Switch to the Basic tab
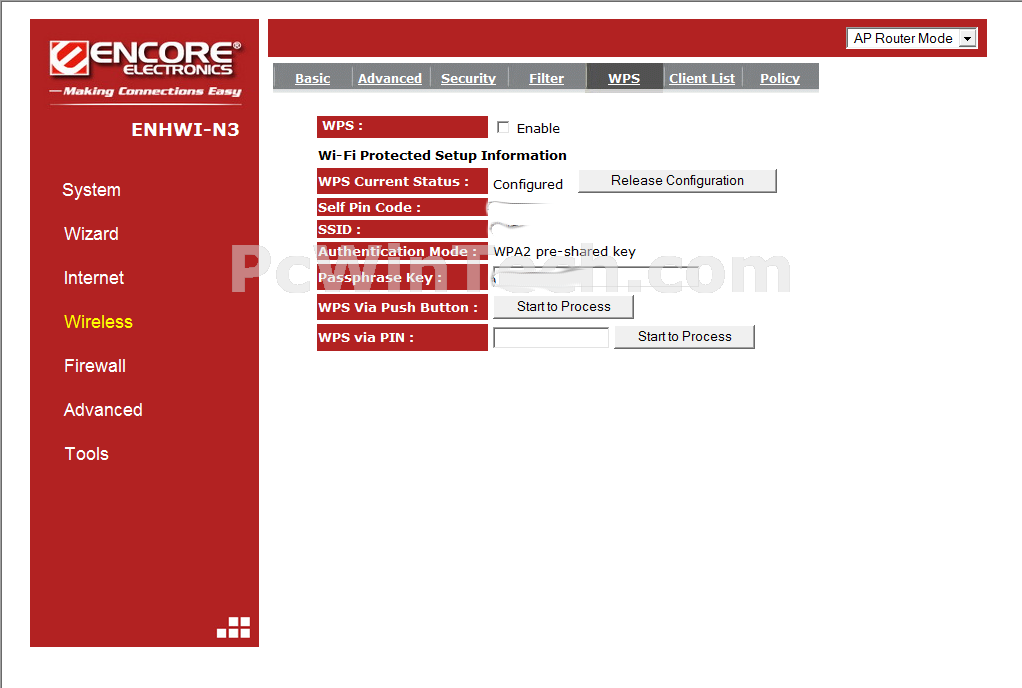 (x=312, y=78)
